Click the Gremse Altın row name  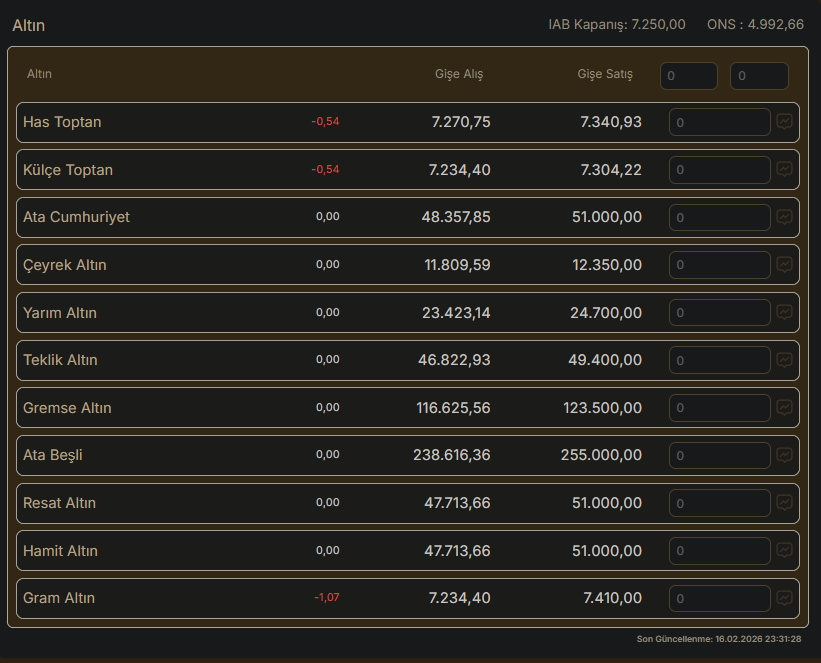[67, 408]
